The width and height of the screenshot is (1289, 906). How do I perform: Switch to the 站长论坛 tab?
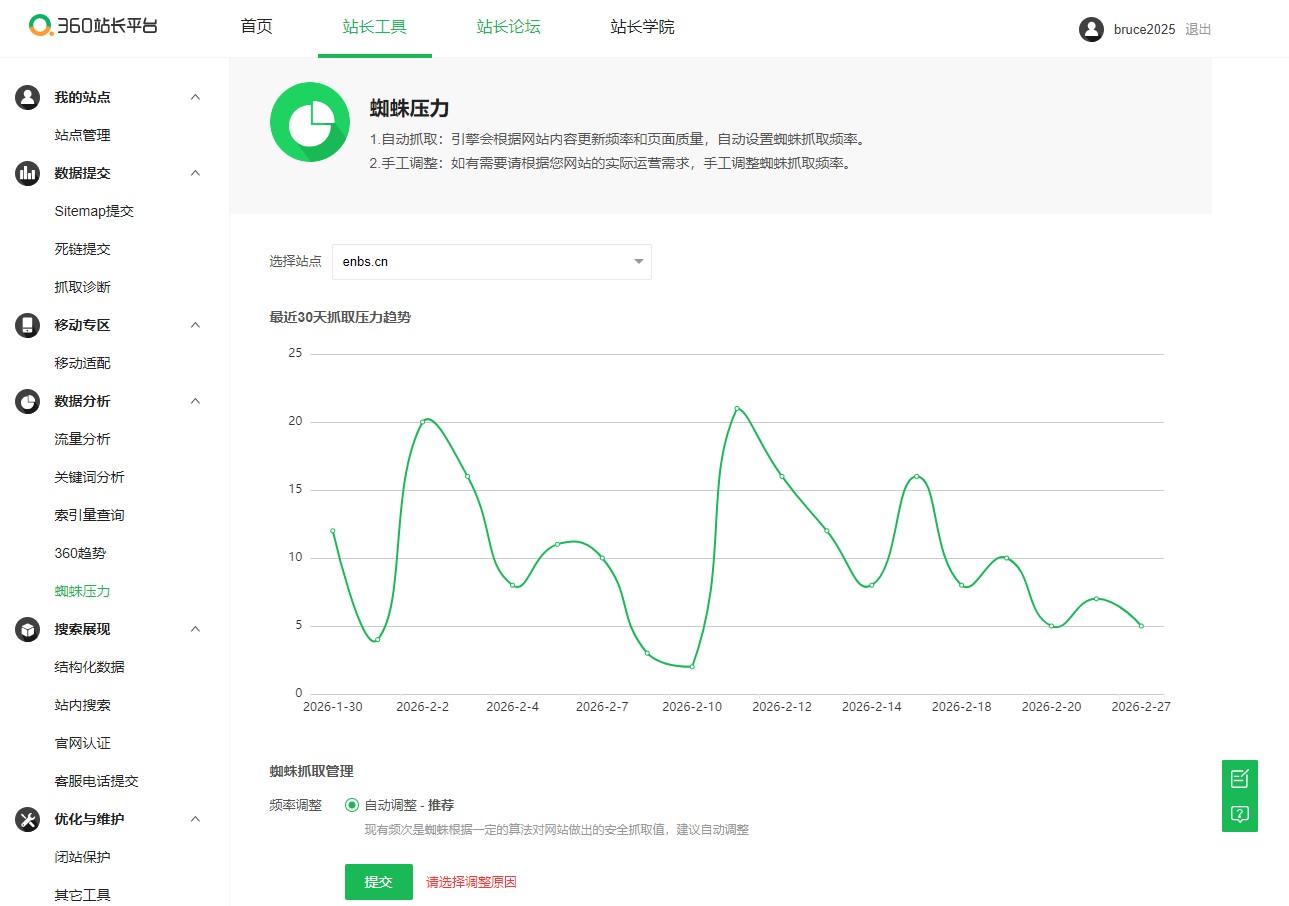[508, 27]
